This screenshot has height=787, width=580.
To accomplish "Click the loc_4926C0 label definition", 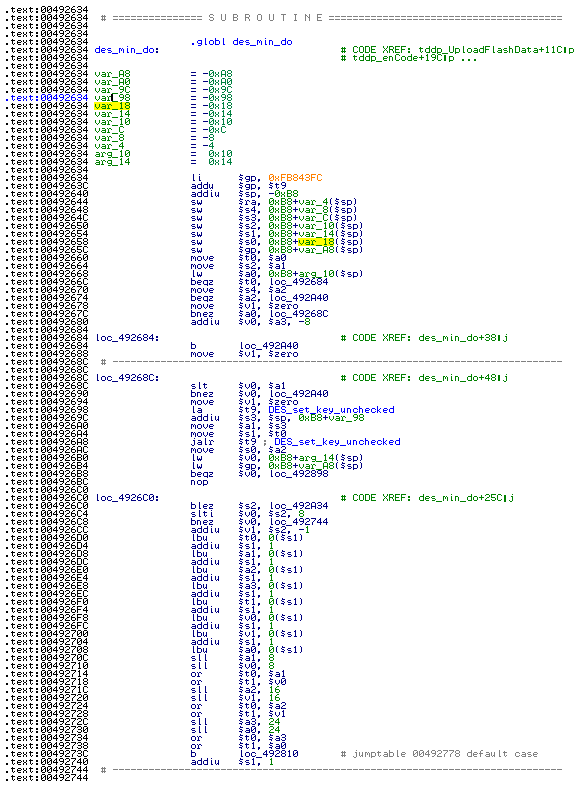I will [127, 498].
